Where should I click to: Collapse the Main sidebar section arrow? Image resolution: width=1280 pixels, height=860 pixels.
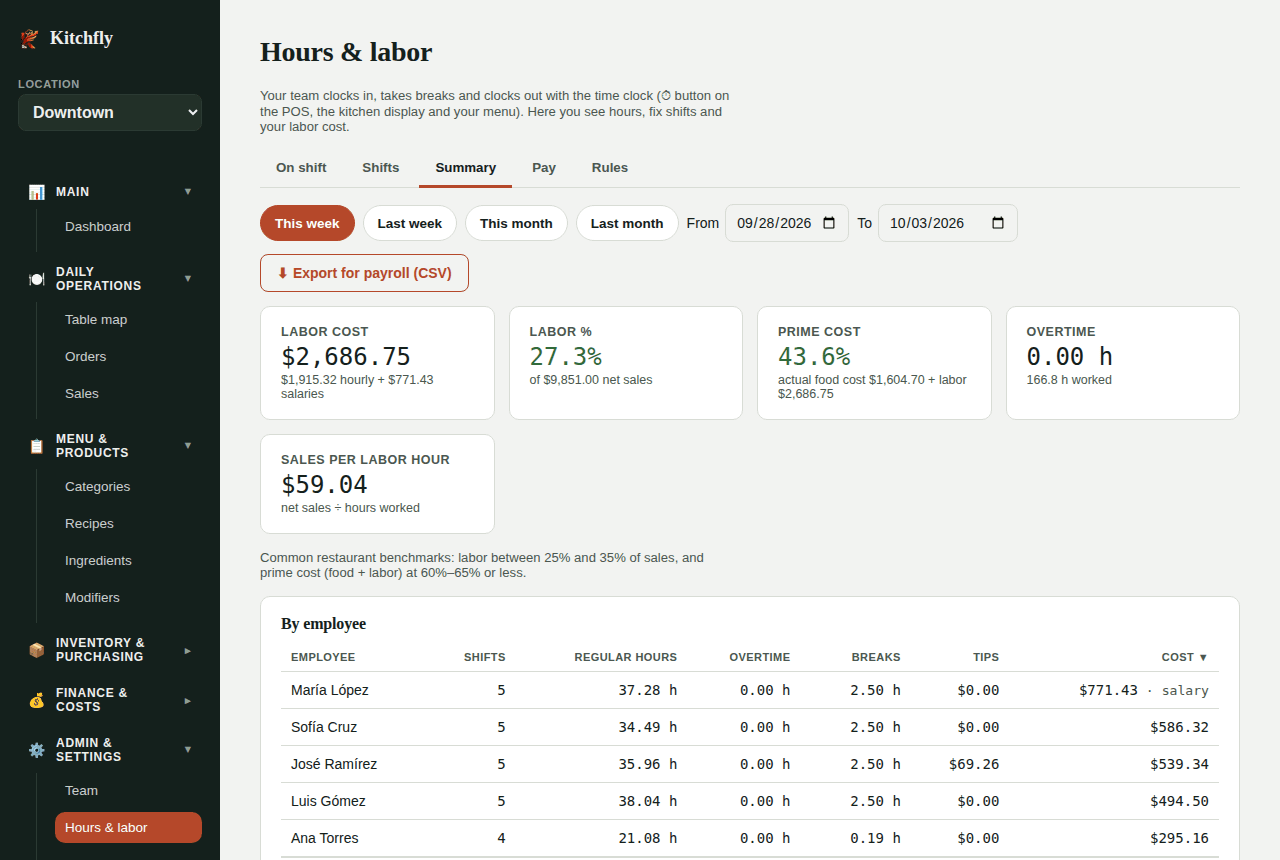(188, 191)
